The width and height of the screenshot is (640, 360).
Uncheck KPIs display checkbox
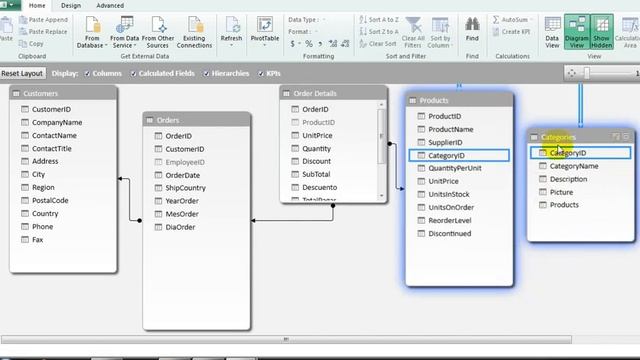click(x=261, y=73)
